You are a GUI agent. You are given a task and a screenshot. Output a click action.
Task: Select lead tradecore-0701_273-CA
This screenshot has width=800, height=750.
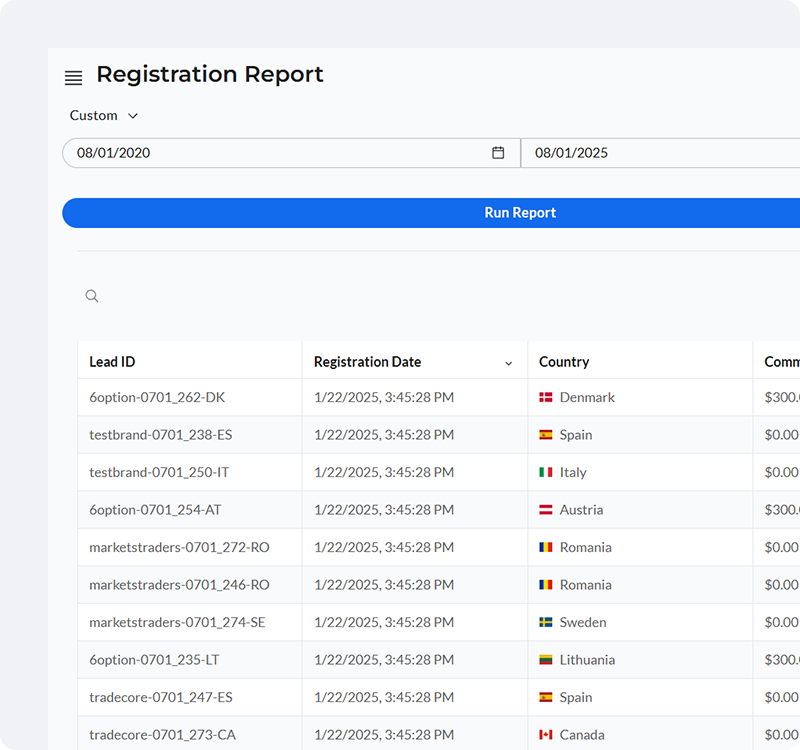pyautogui.click(x=162, y=735)
